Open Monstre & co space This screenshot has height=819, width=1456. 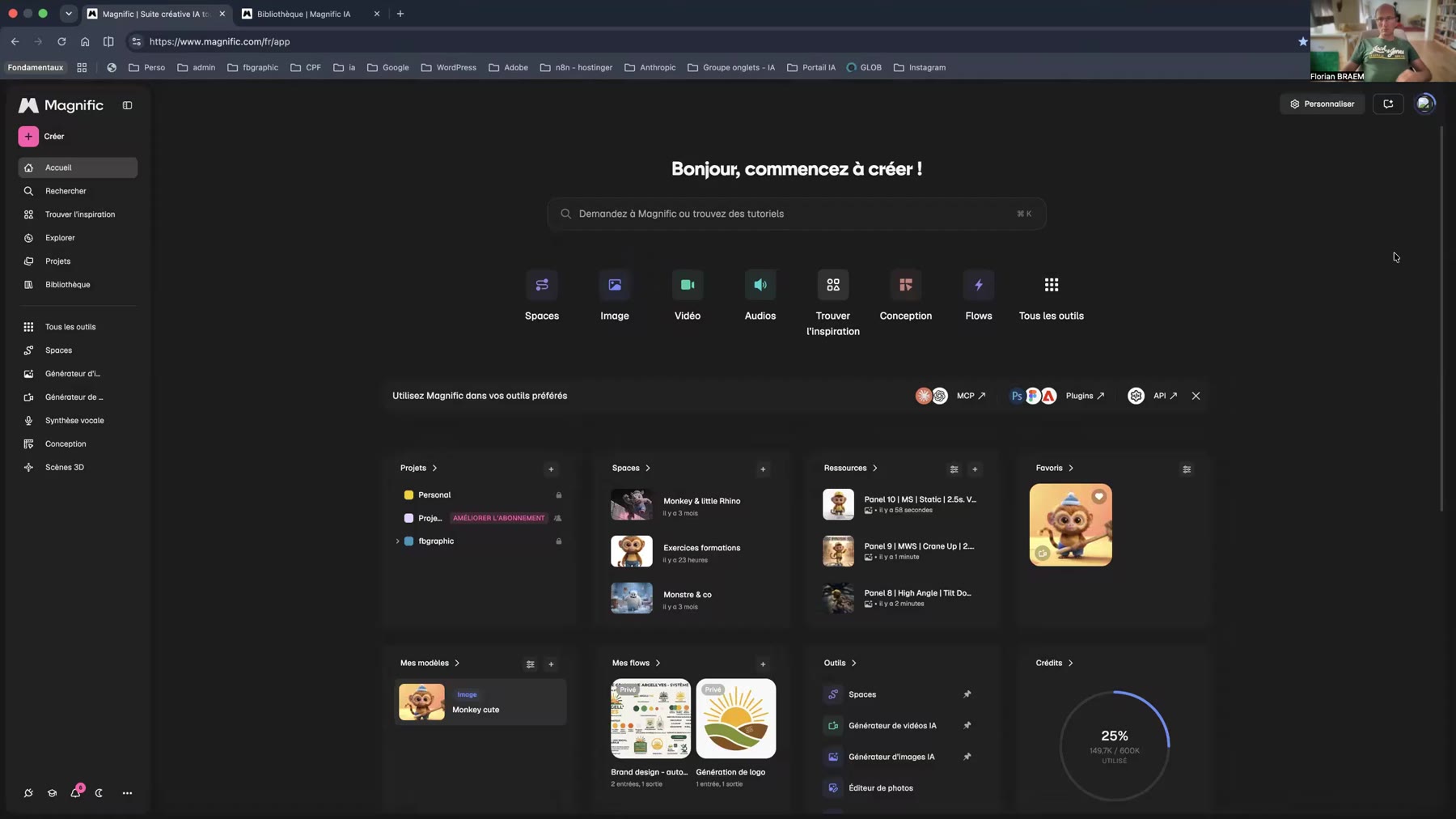pos(692,600)
